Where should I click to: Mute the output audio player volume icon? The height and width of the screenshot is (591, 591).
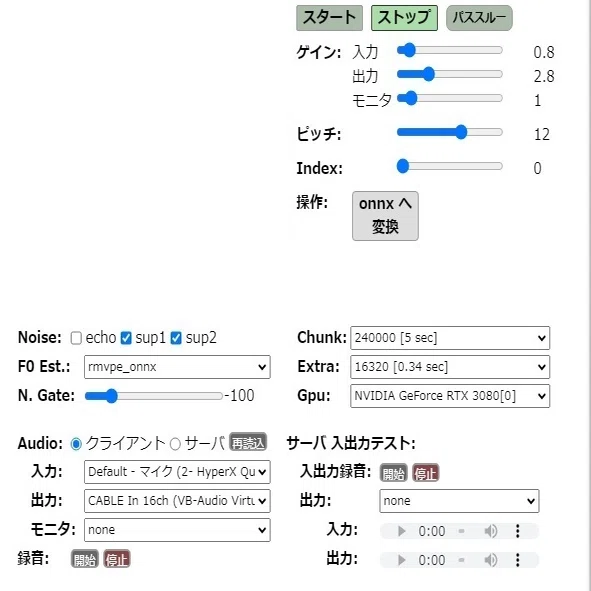[491, 560]
